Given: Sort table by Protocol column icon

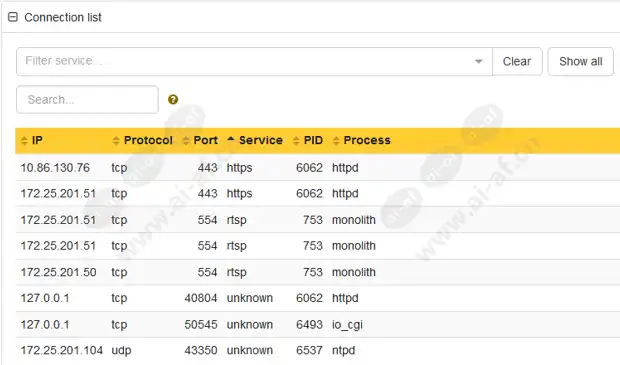Looking at the screenshot, I should coord(116,140).
